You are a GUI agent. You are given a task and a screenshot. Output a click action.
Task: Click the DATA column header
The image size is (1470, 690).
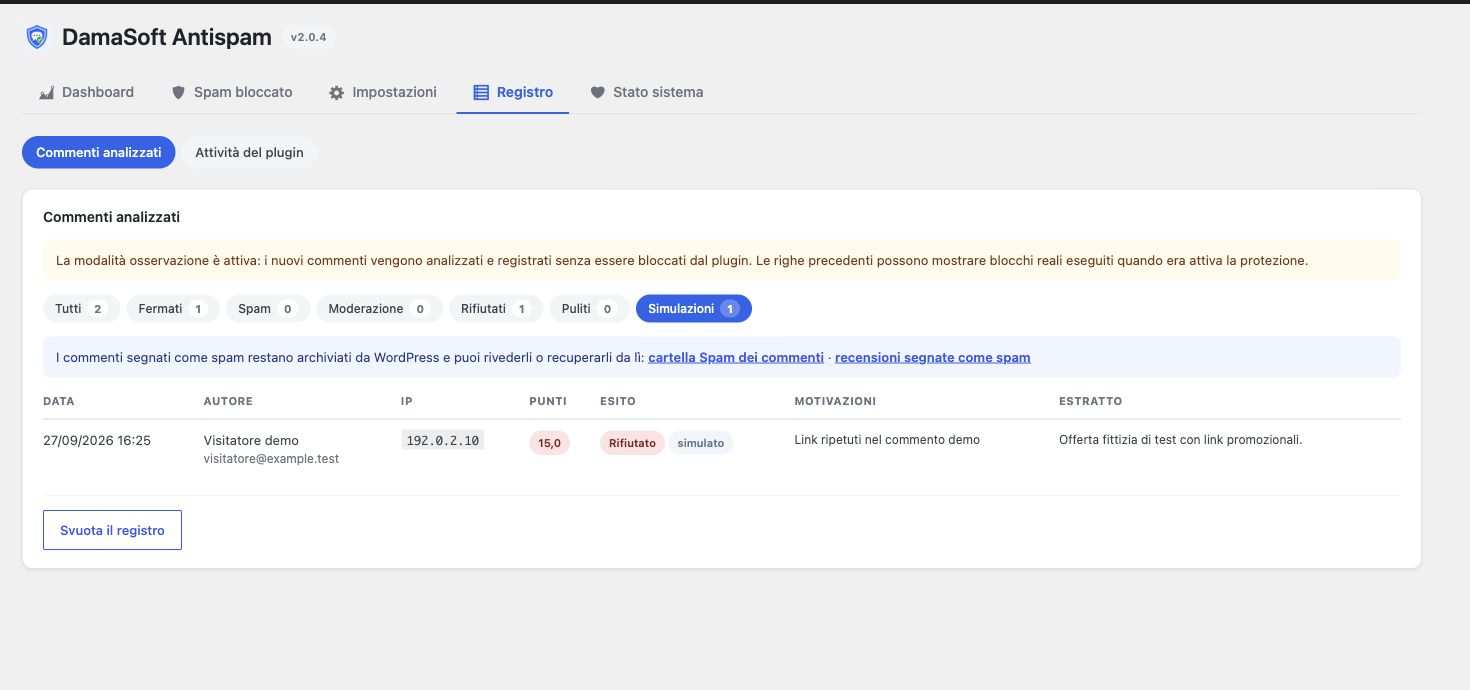[59, 401]
